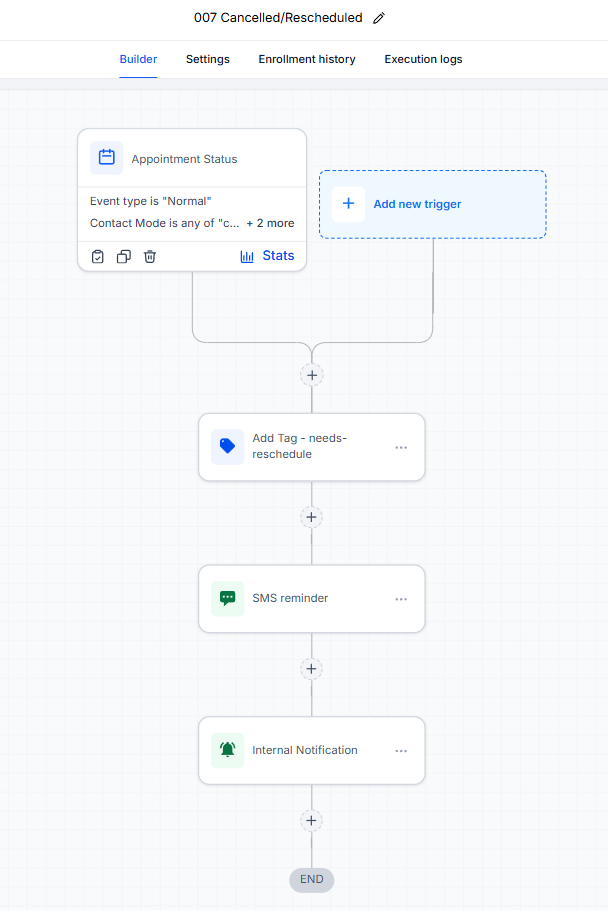The width and height of the screenshot is (608, 910).
Task: Click the END node
Action: tap(312, 880)
